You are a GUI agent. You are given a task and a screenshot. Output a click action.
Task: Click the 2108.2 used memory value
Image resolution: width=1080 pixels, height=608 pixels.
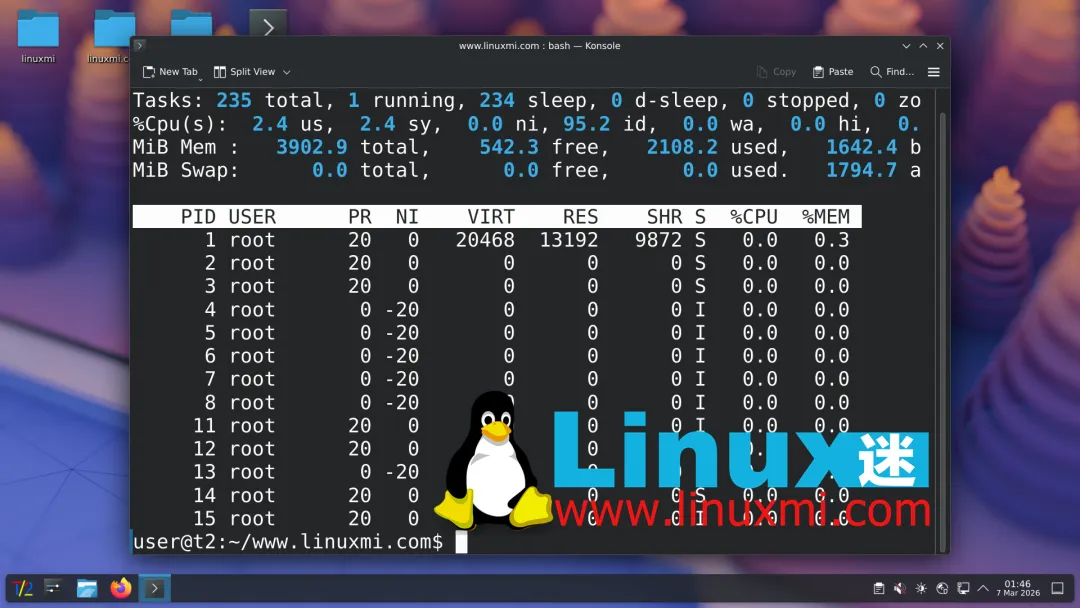[x=682, y=147]
